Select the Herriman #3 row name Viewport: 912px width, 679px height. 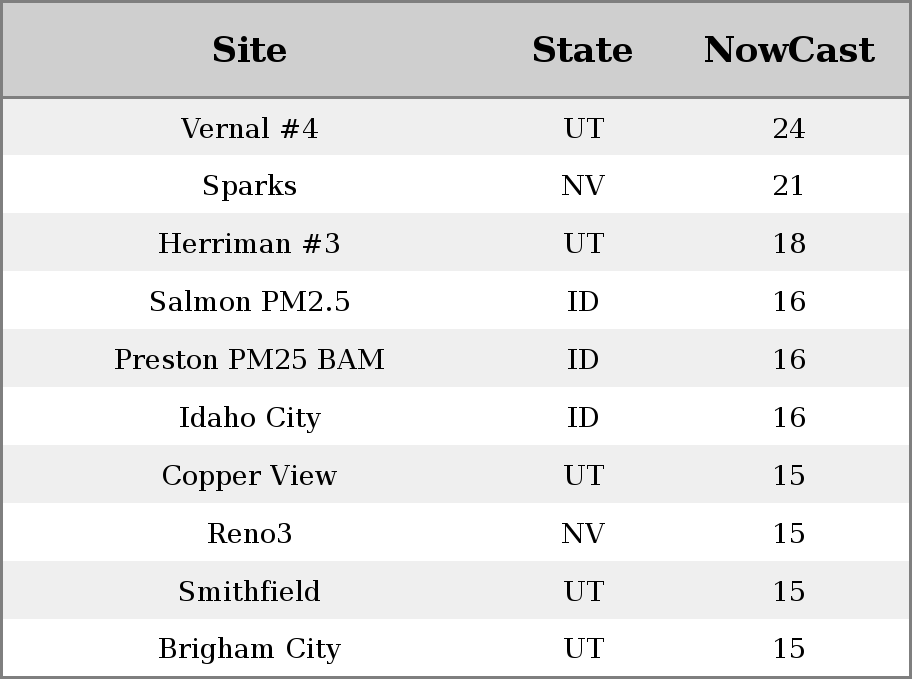tap(249, 244)
